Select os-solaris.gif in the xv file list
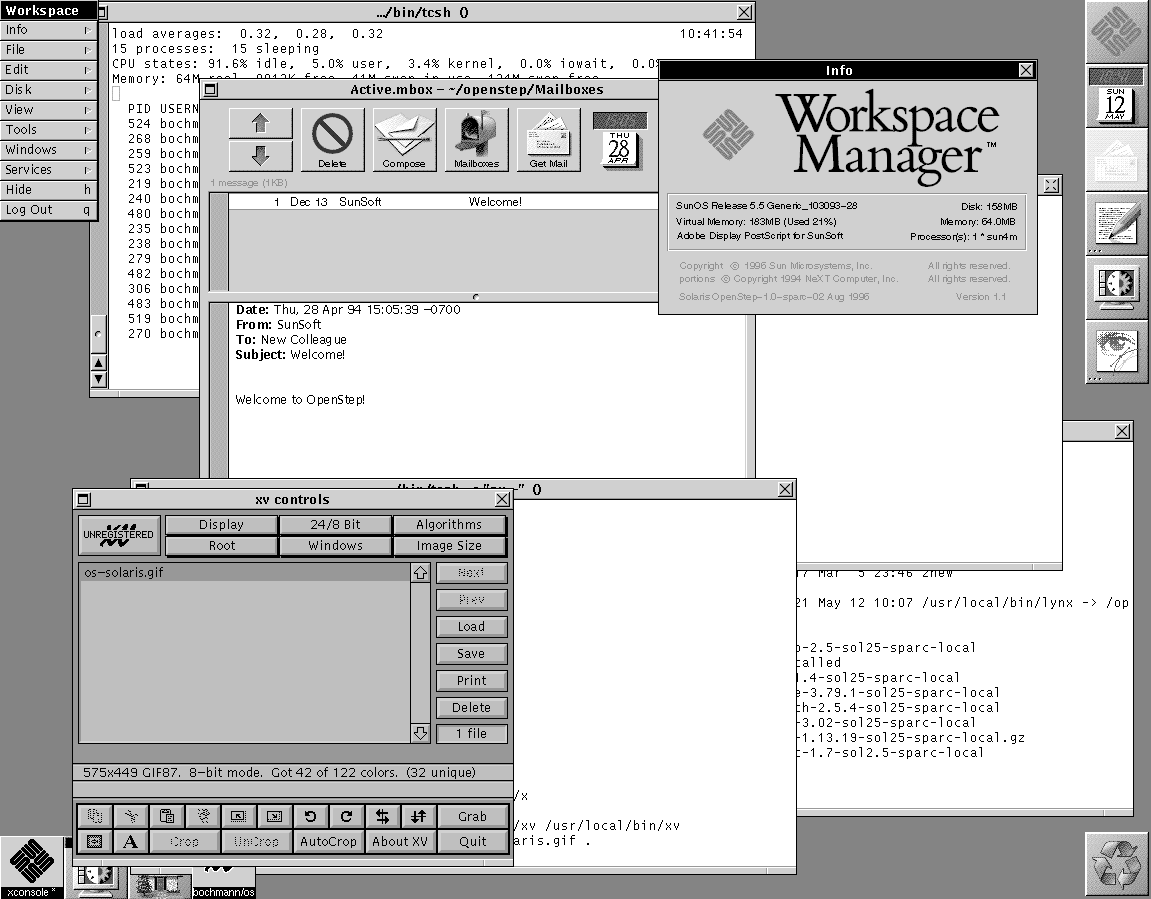 coord(244,572)
